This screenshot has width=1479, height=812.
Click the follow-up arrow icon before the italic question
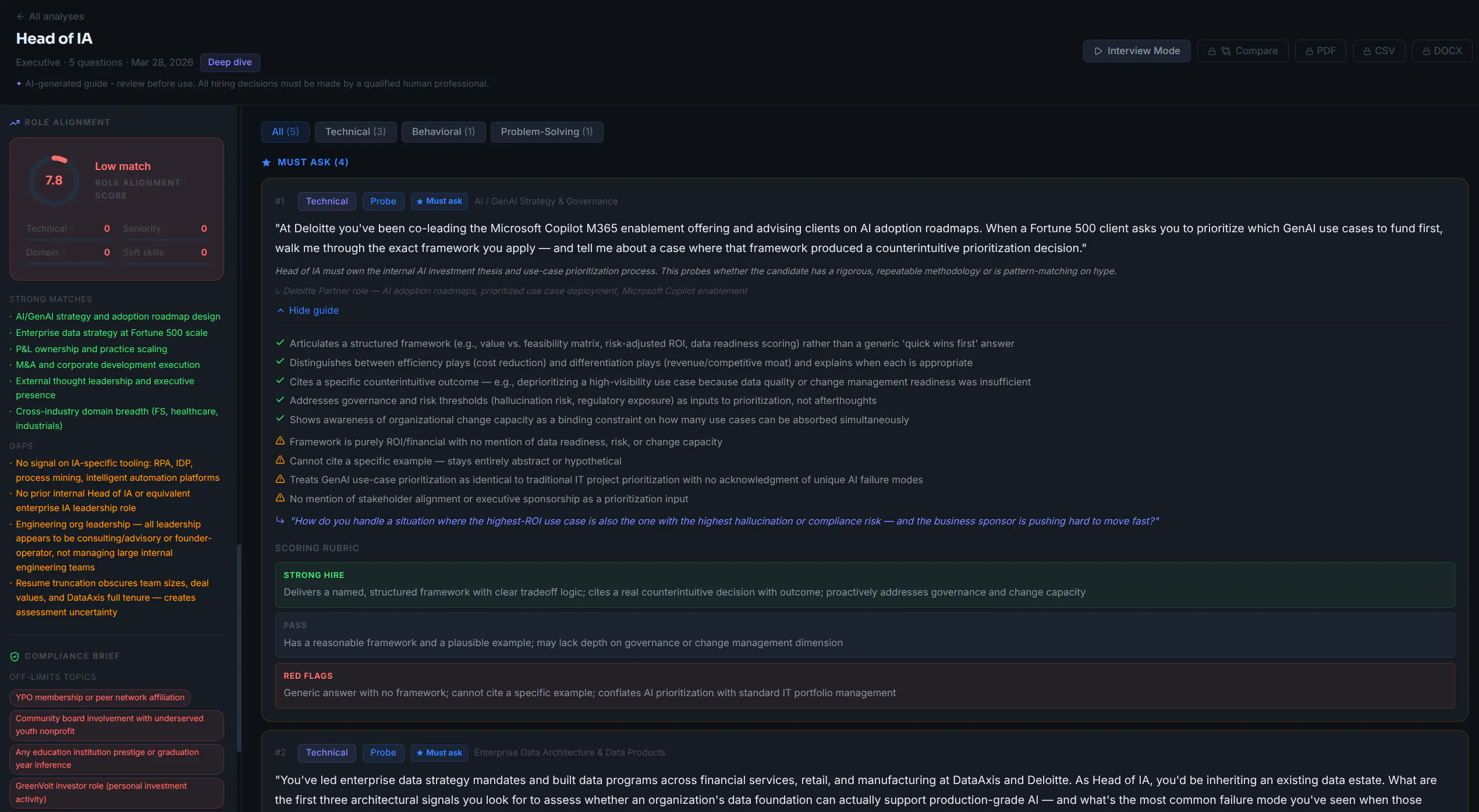pos(280,520)
